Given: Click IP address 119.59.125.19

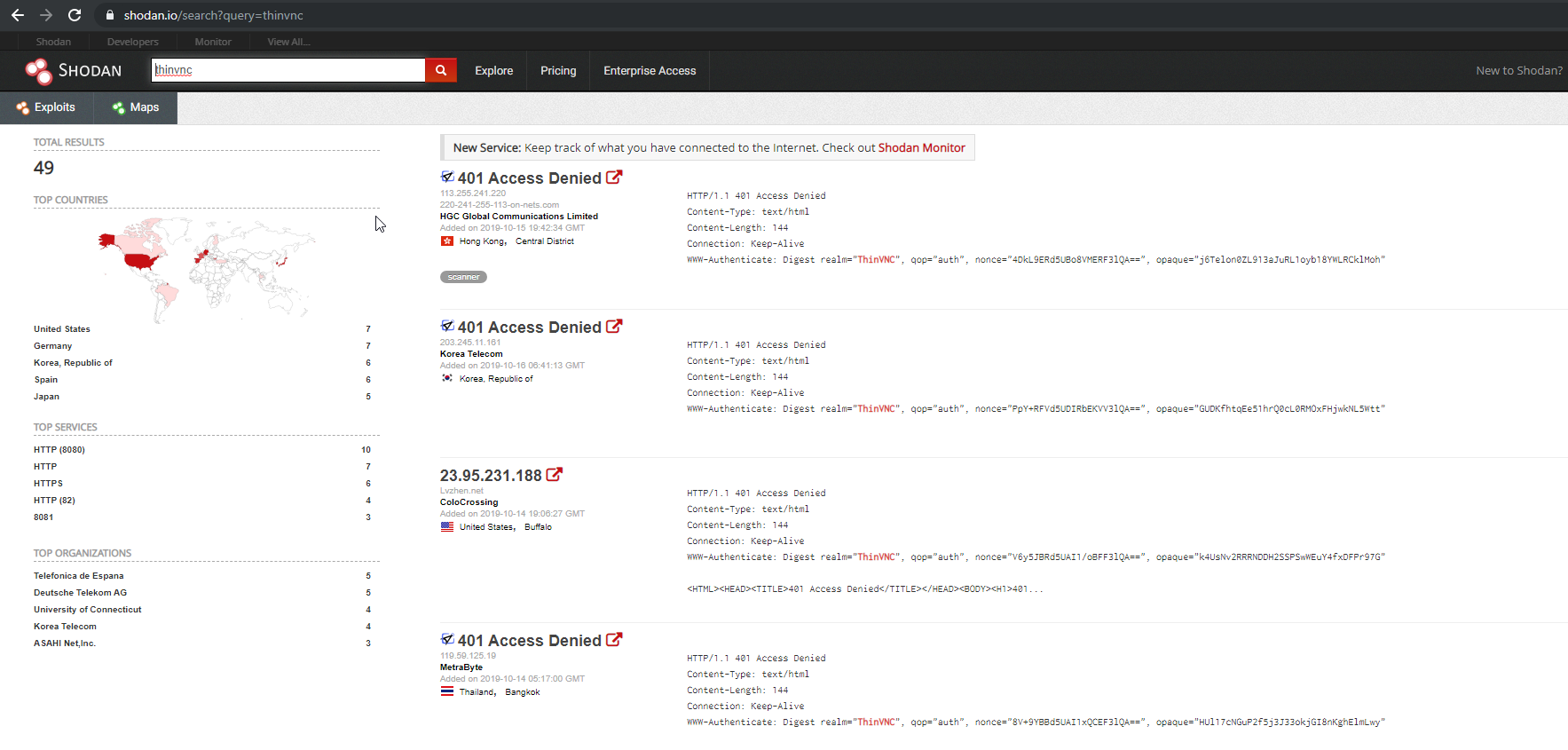Looking at the screenshot, I should [468, 656].
